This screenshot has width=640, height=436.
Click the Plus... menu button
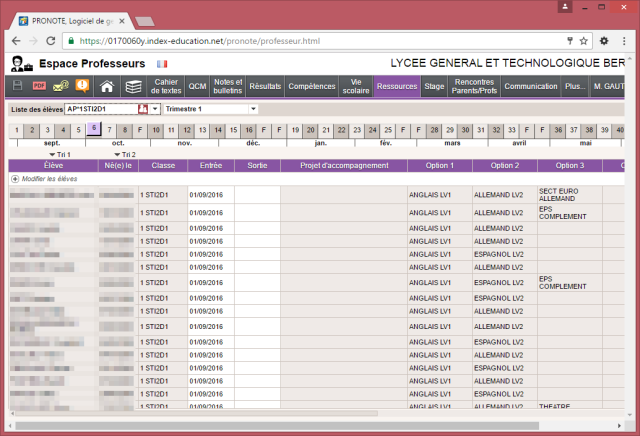[575, 87]
